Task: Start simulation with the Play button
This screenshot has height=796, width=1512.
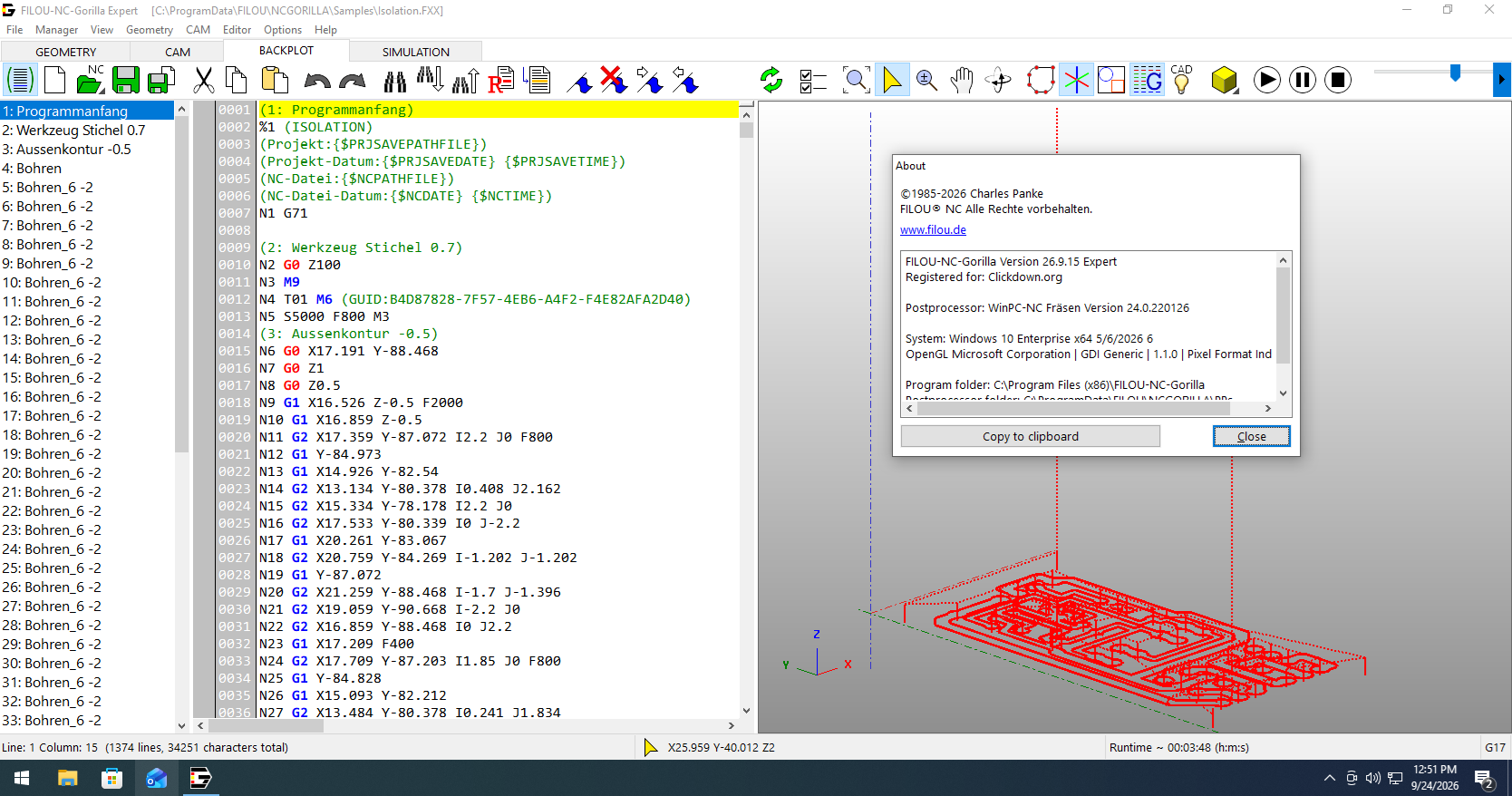Action: (x=1267, y=81)
